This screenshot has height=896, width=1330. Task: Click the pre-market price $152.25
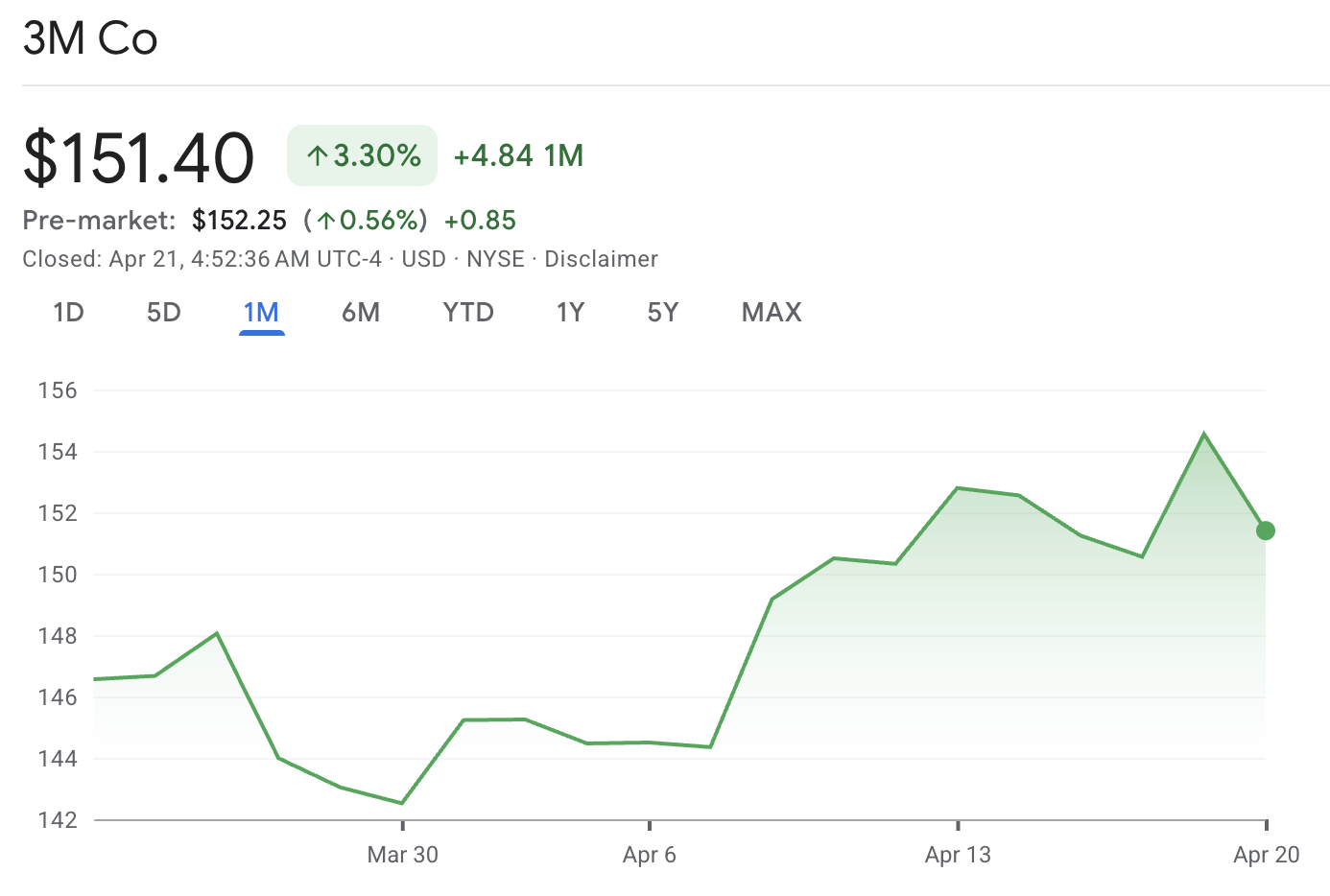tap(239, 221)
